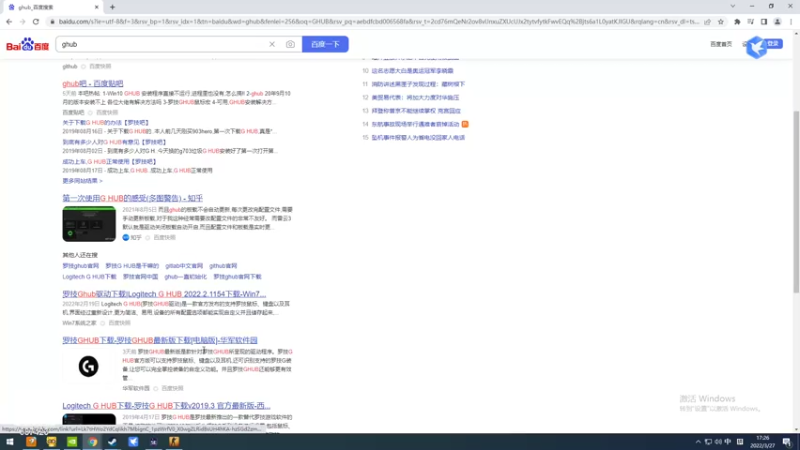This screenshot has width=800, height=450.
Task: Open hot search item number 15
Action: pos(418,137)
